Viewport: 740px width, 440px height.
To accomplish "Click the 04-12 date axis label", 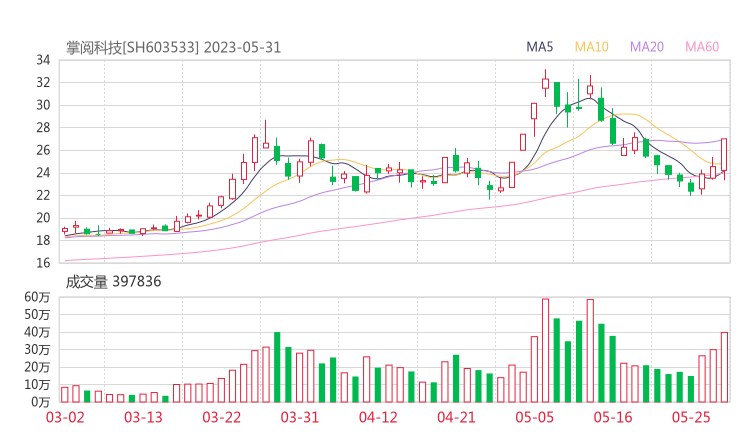I will tap(378, 417).
